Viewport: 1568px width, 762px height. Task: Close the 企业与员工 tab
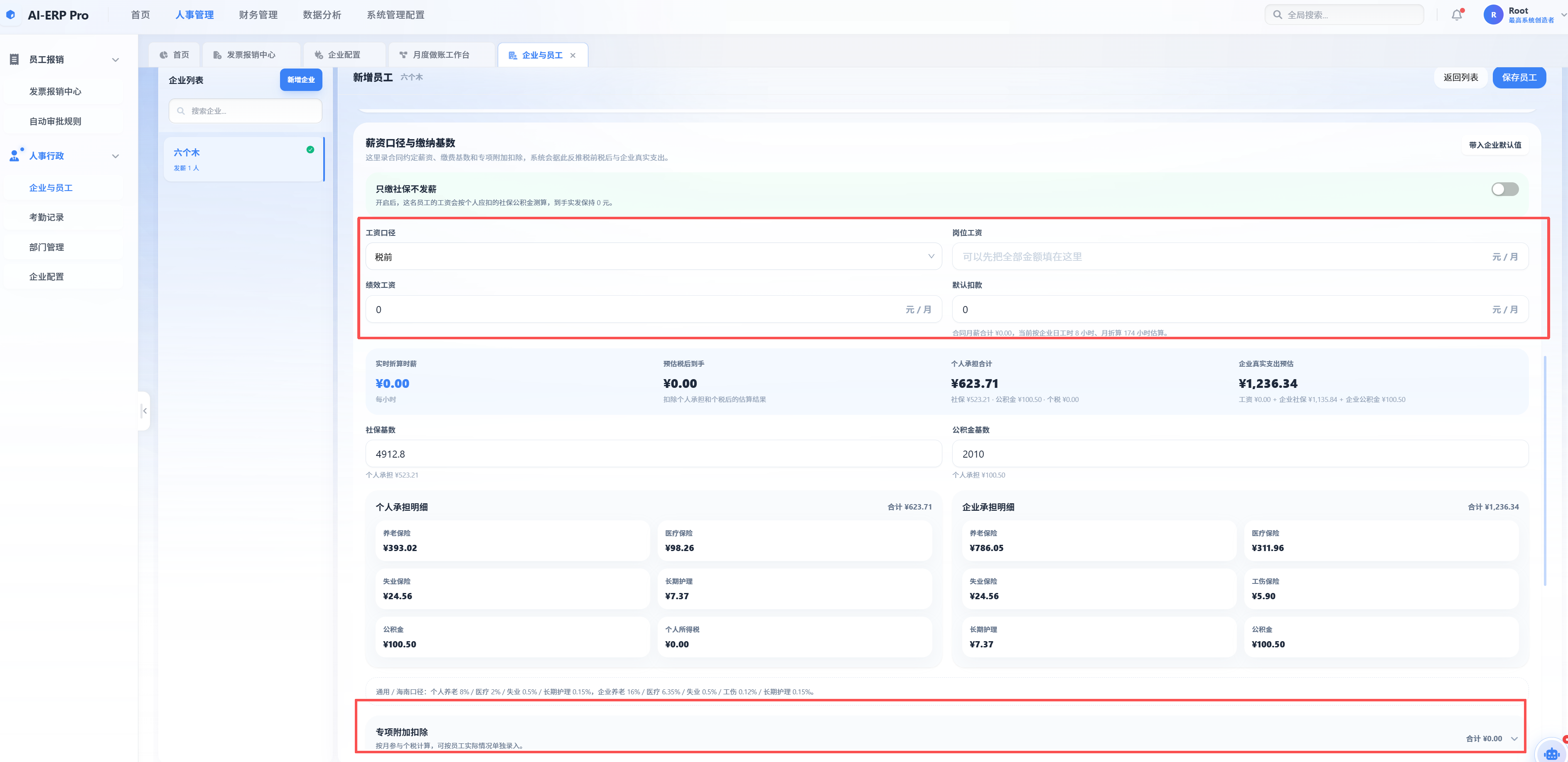click(573, 55)
